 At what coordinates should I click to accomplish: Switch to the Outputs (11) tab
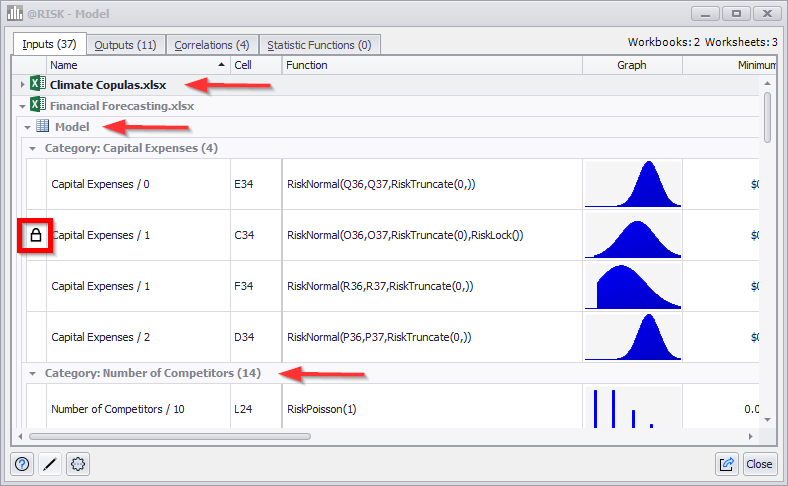125,45
